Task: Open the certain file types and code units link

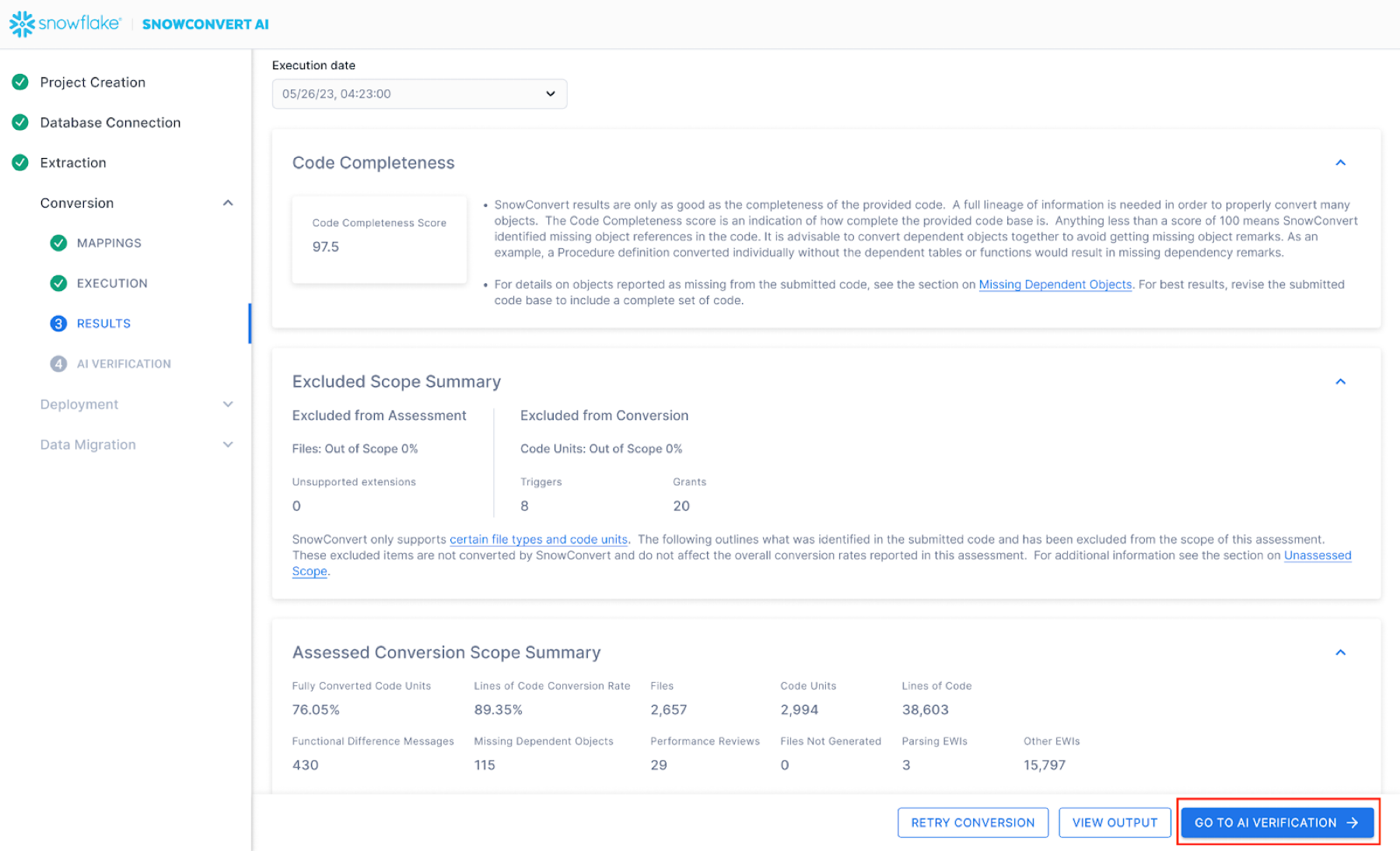Action: coord(538,540)
